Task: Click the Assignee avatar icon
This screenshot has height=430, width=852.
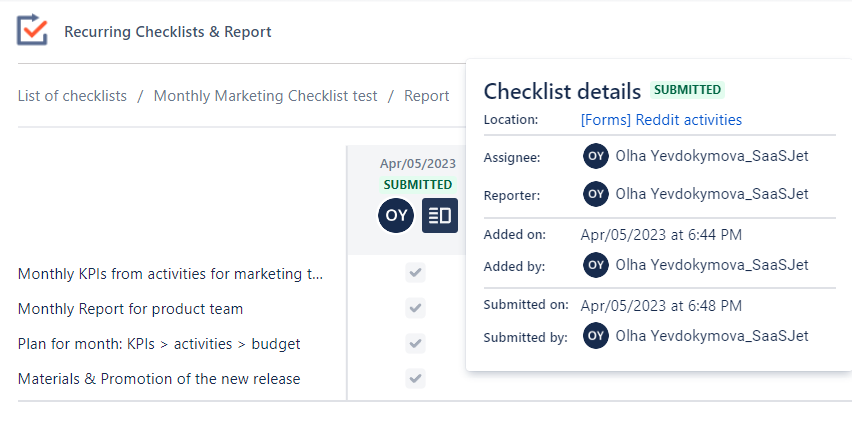Action: pos(596,156)
